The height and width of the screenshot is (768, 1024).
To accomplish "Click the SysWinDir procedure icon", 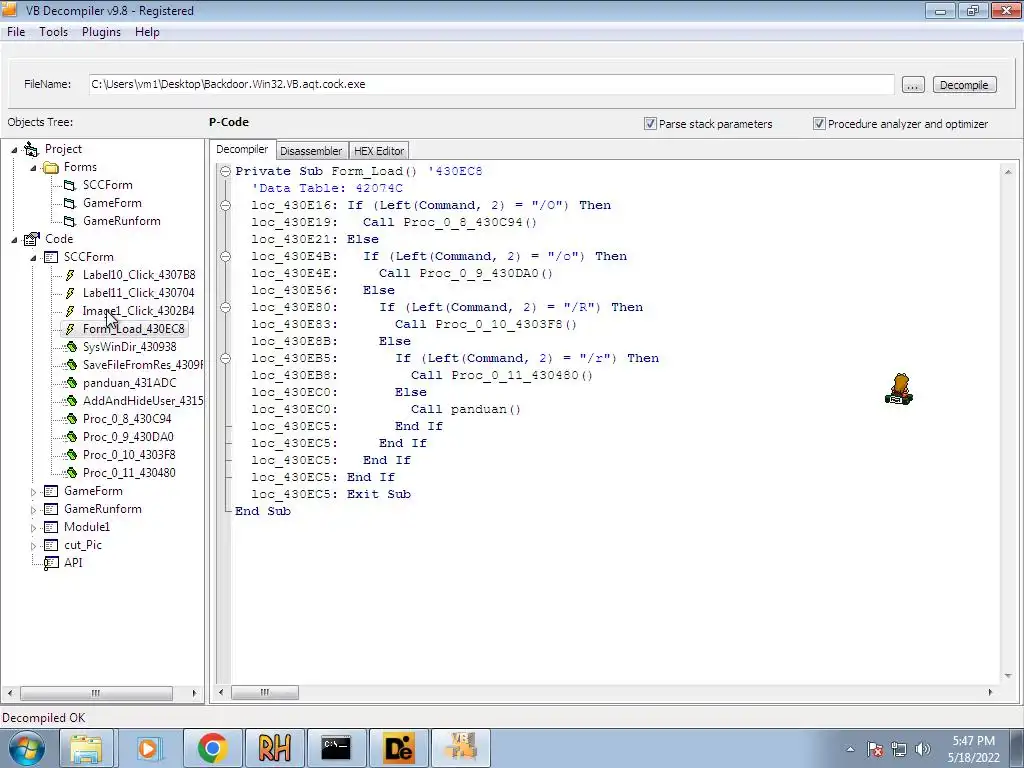I will pyautogui.click(x=71, y=347).
